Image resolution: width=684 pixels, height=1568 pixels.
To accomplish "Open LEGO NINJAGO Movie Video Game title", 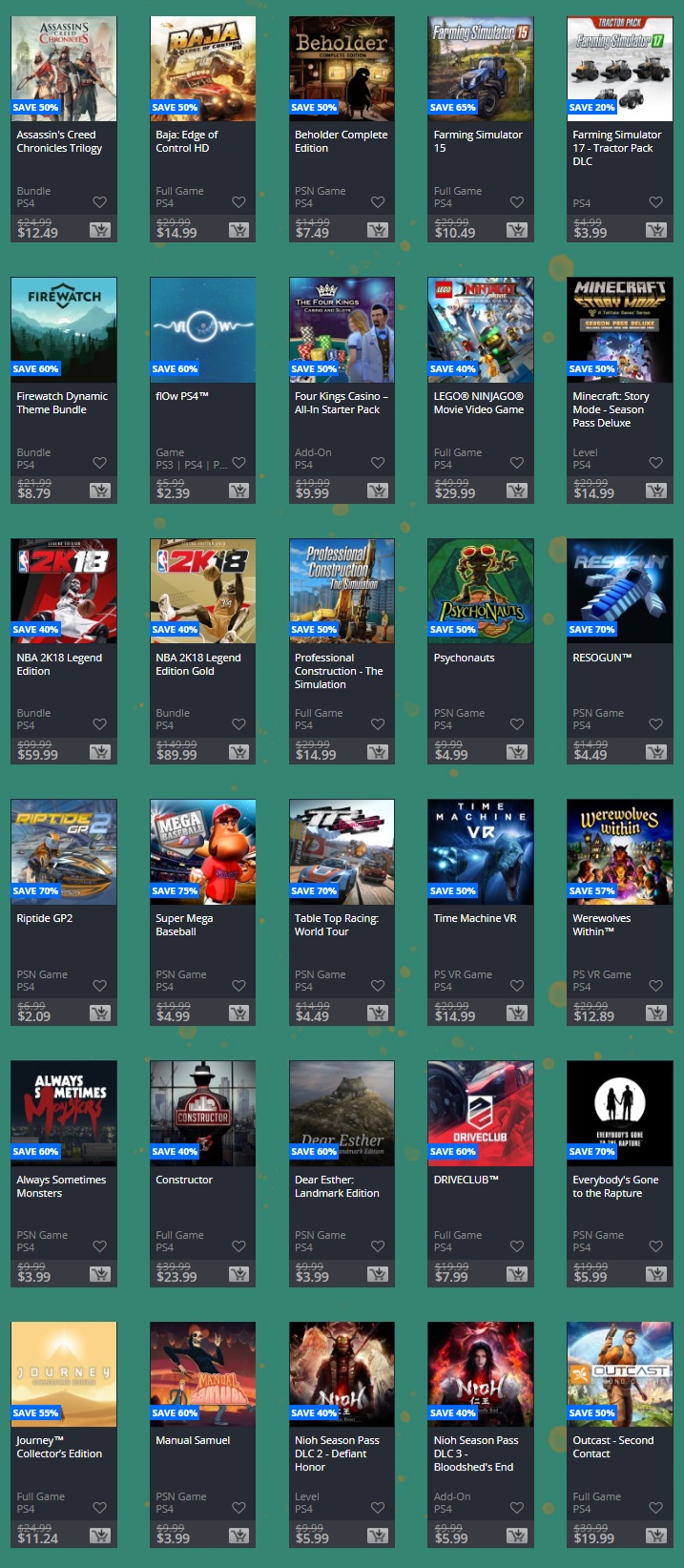I will point(479,403).
